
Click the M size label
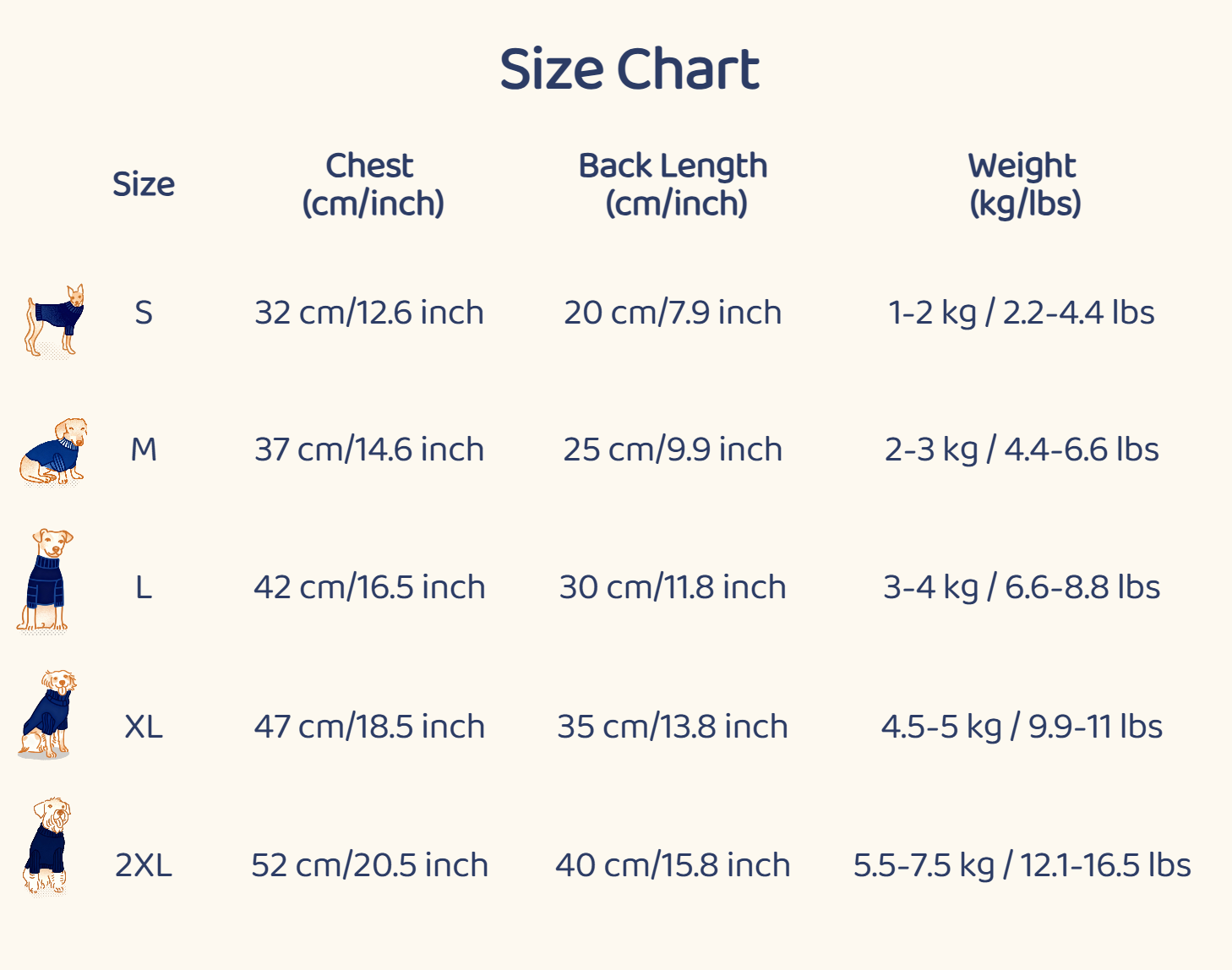144,450
